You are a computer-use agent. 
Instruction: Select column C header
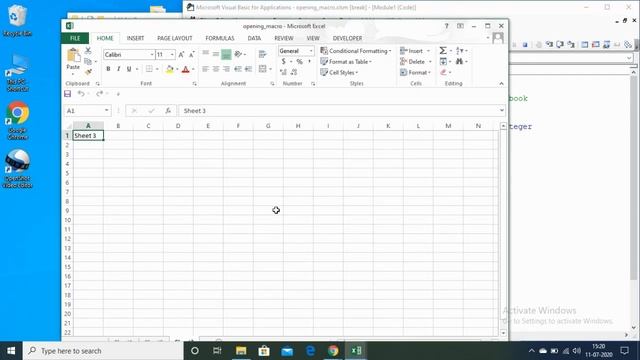point(148,126)
